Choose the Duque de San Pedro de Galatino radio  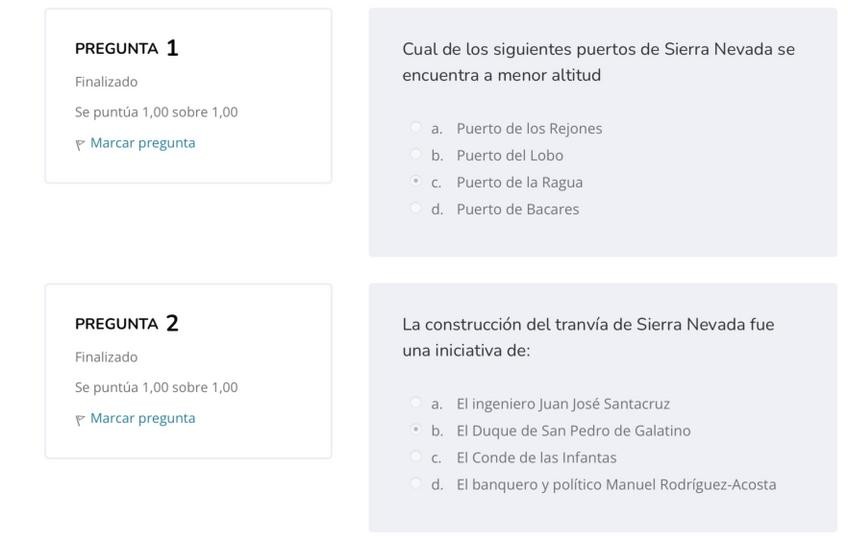tap(416, 430)
